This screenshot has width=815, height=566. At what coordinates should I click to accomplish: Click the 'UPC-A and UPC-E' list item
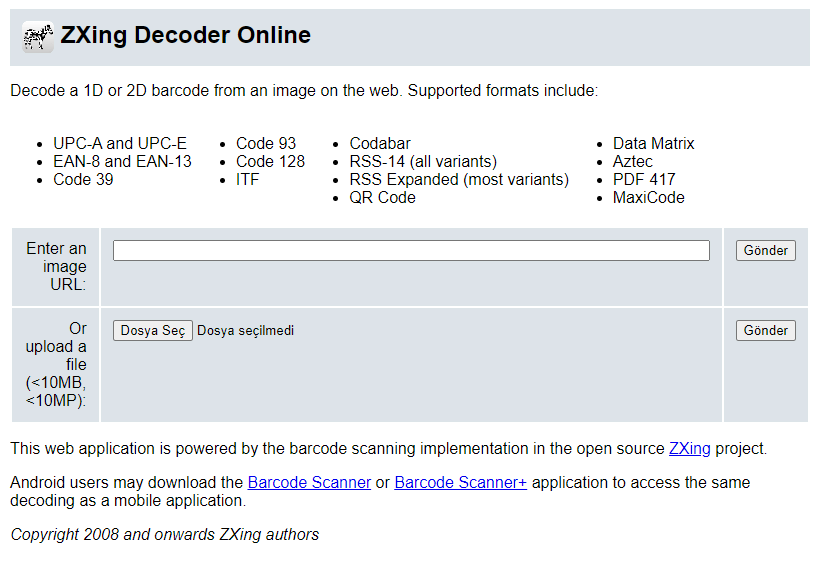click(x=120, y=143)
